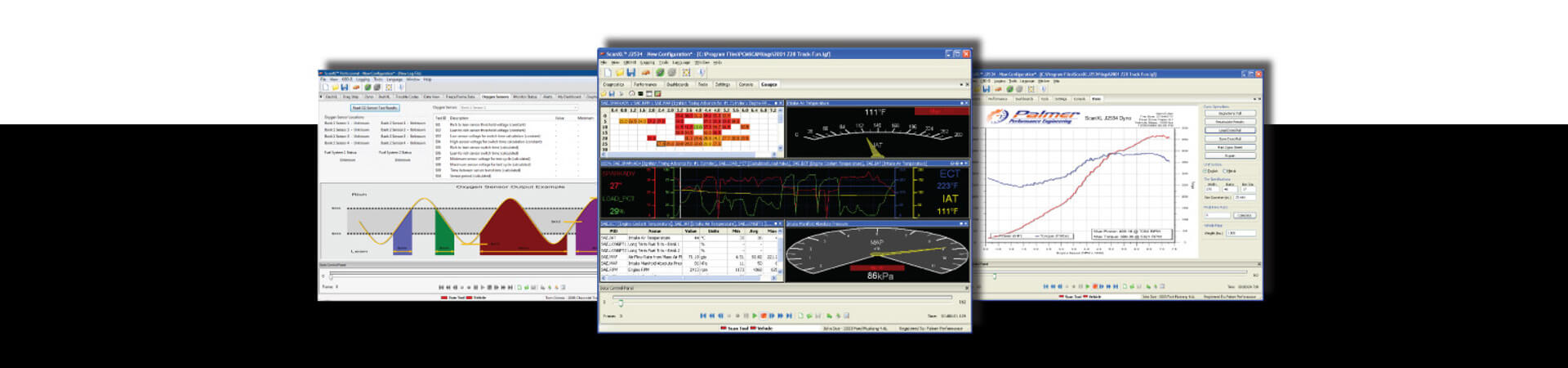Image resolution: width=1568 pixels, height=368 pixels.
Task: Close the Intake Air Temperature gauge panel
Action: point(966,103)
